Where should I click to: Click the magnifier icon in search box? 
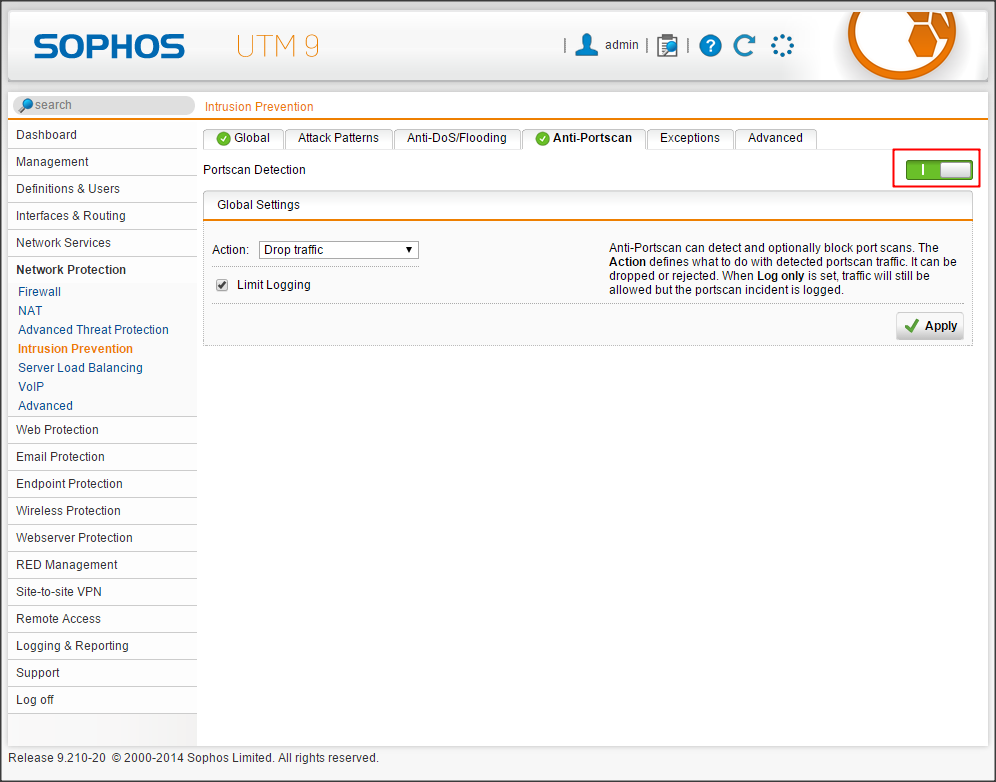click(26, 105)
